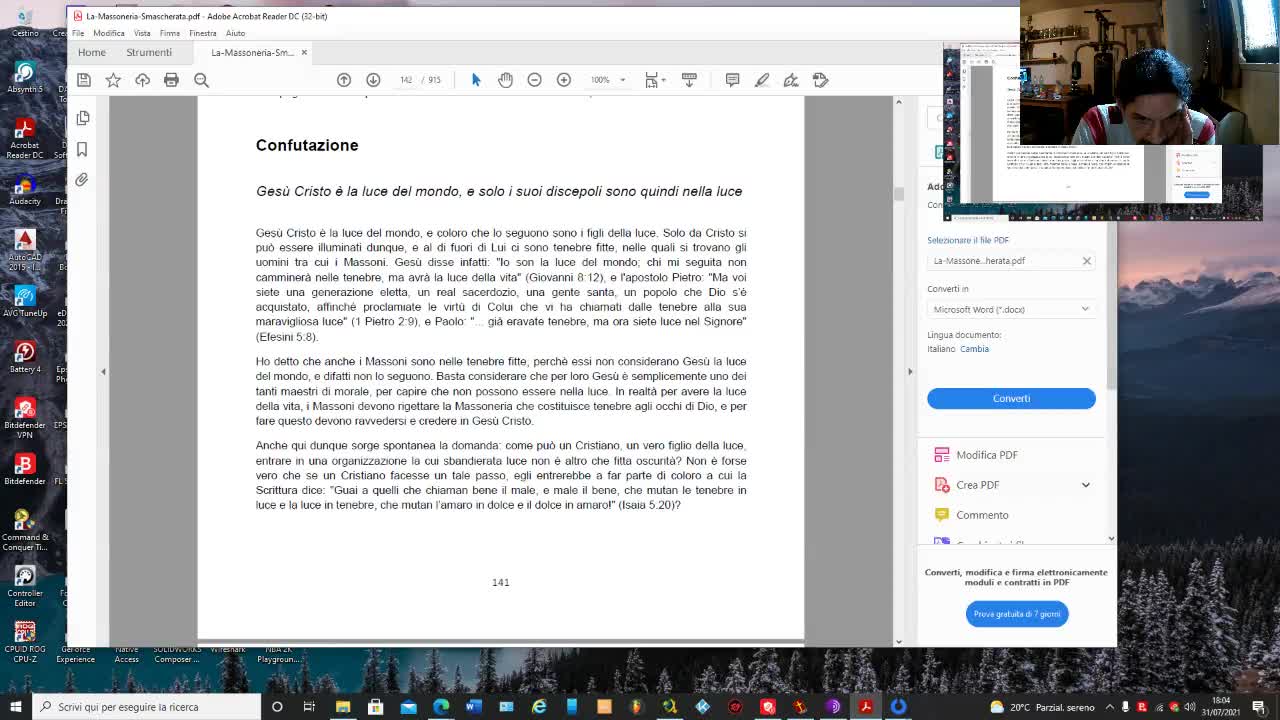Collapse the right tools pane arrow
Viewport: 1280px width, 720px height.
coord(910,371)
